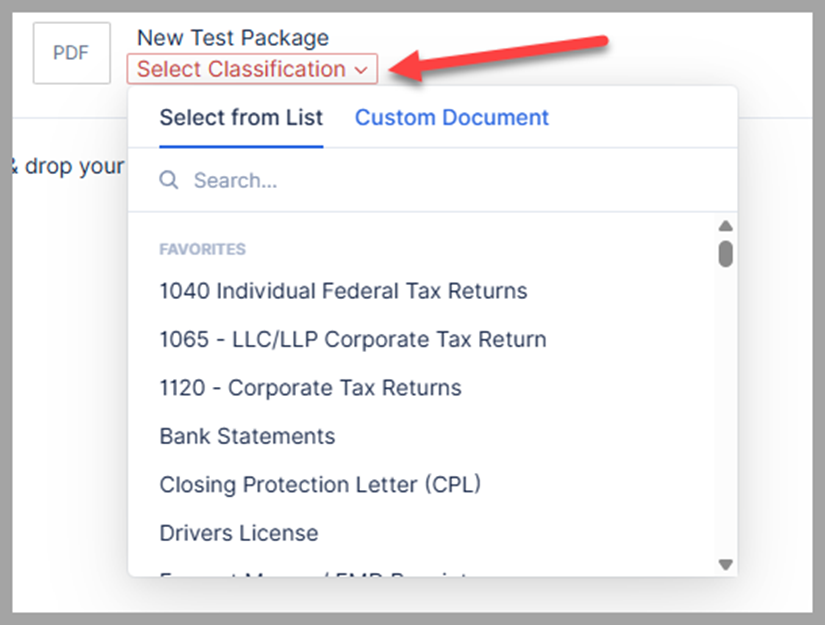Click the magnifying glass search icon
This screenshot has height=625, width=825.
[x=170, y=180]
